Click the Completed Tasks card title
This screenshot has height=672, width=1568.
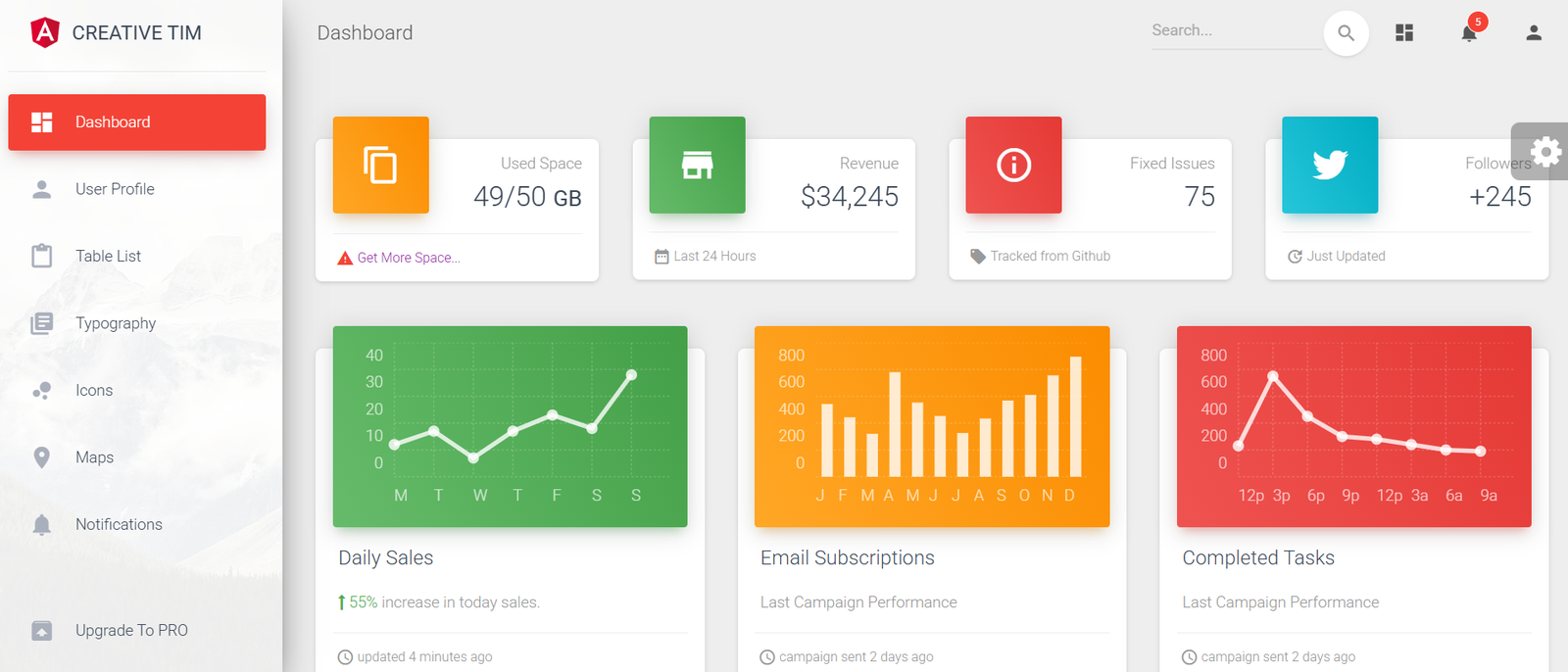click(x=1258, y=557)
